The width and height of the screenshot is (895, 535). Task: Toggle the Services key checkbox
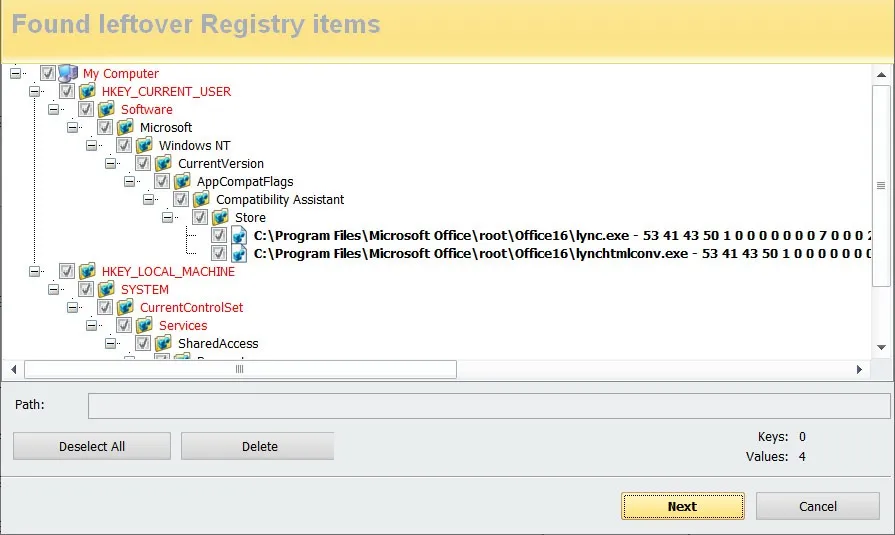(x=124, y=325)
